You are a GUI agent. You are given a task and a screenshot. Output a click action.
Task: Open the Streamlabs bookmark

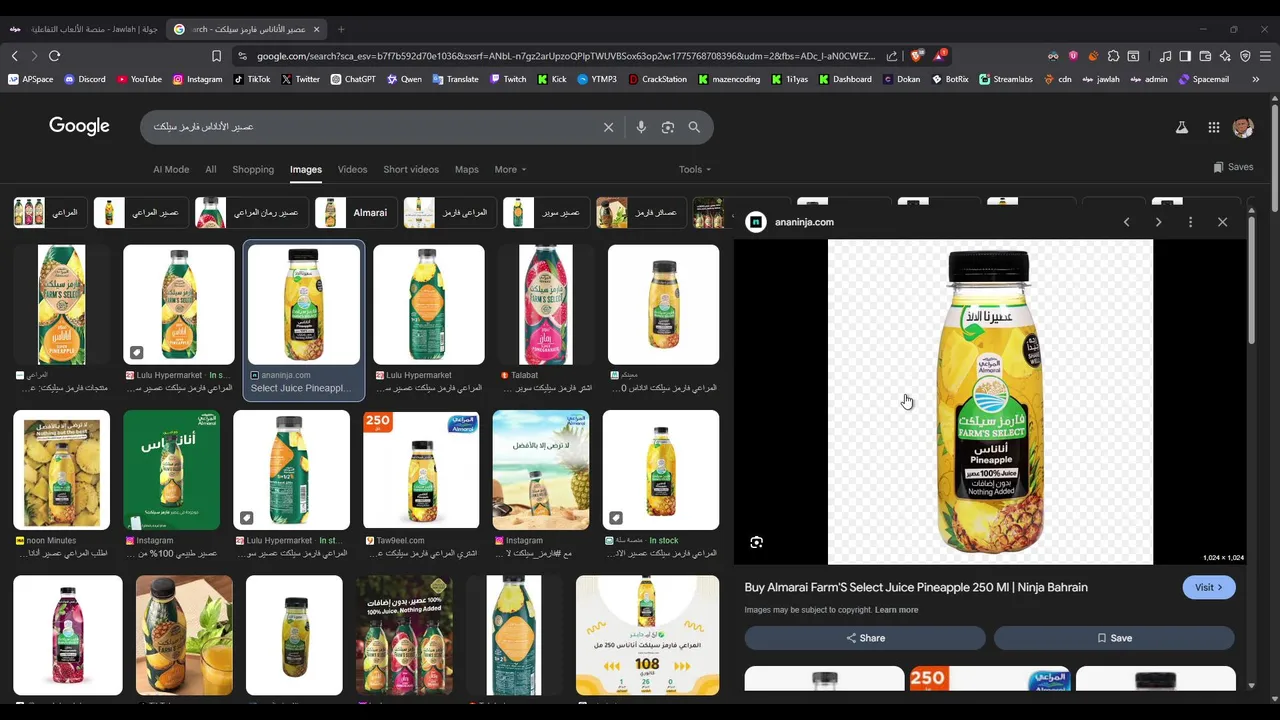click(1005, 79)
